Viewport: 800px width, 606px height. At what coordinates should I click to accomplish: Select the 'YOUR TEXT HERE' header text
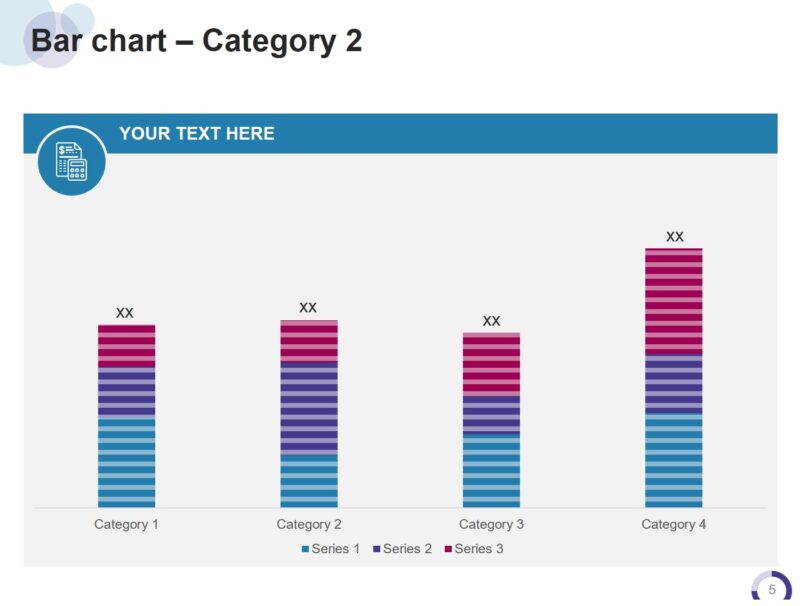point(197,134)
